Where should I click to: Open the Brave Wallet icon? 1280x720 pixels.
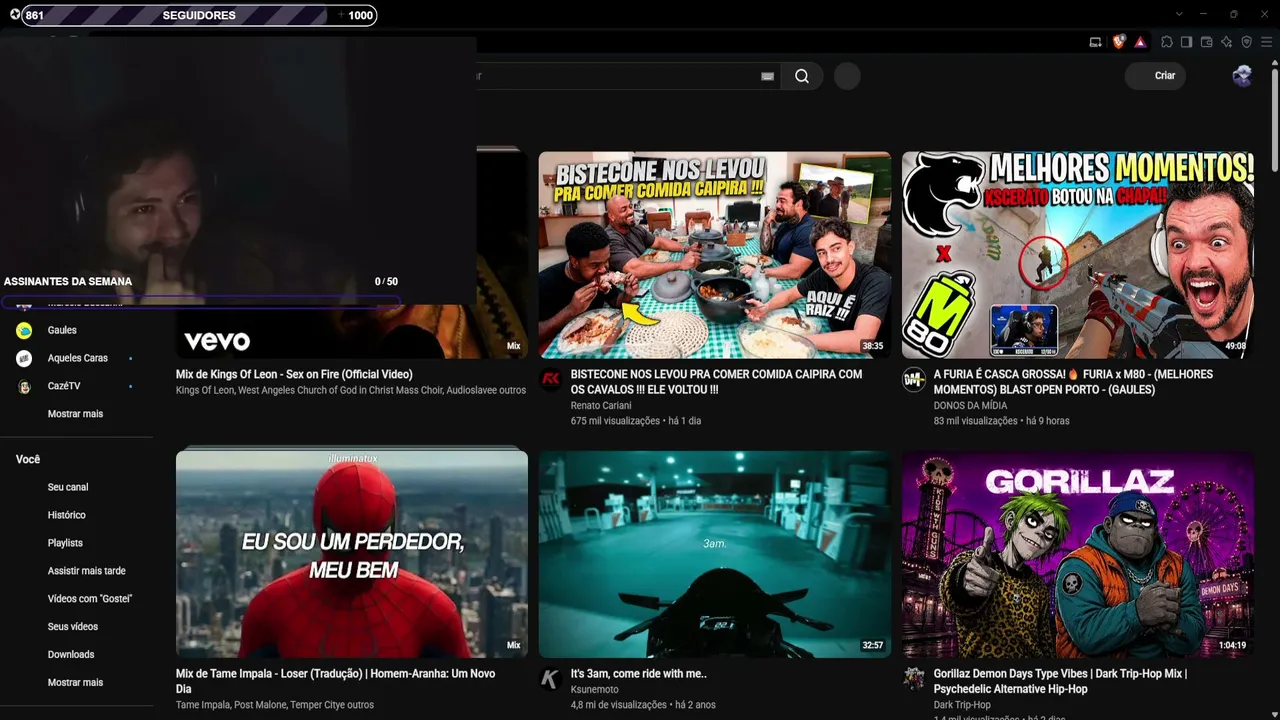(x=1206, y=42)
